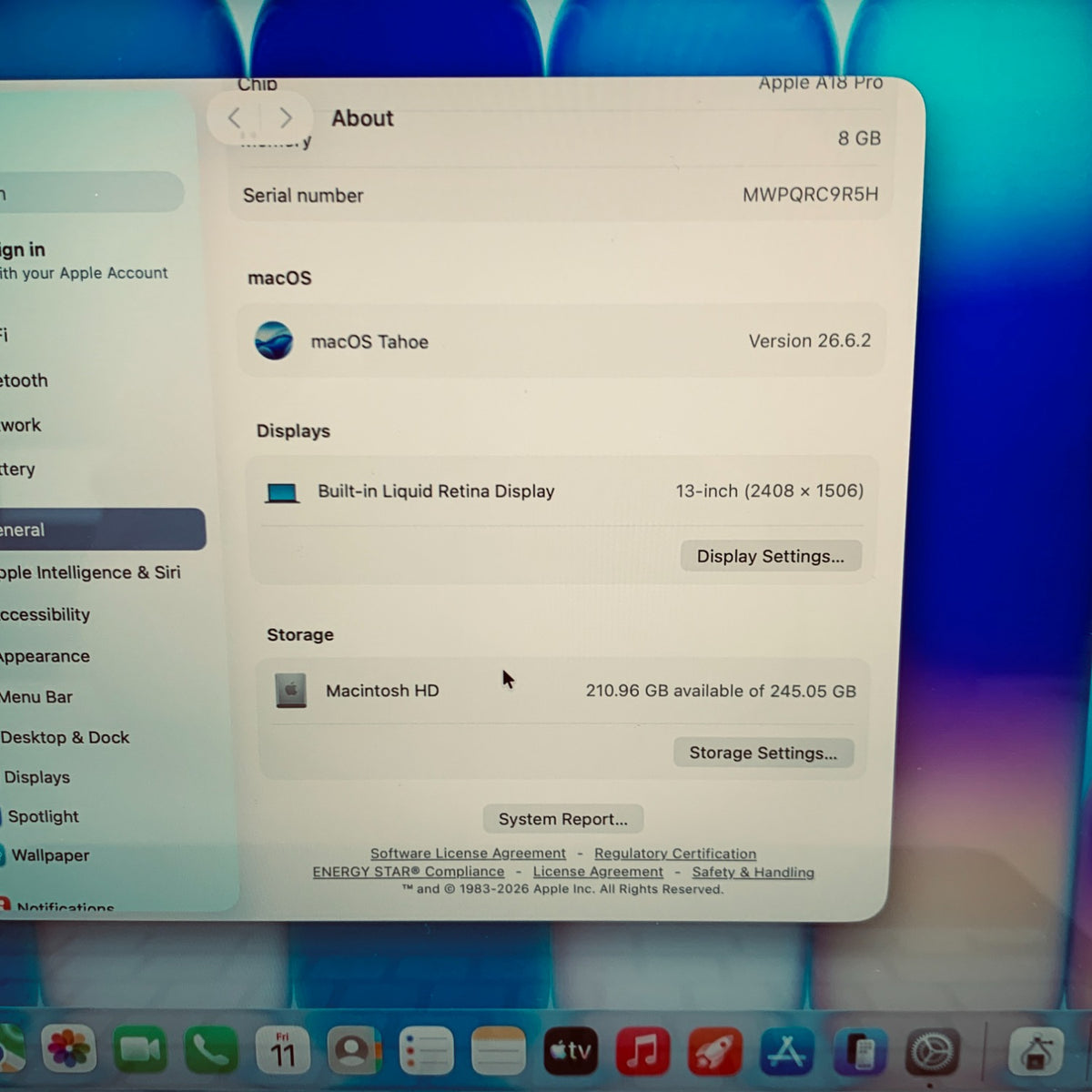Click Sign in with your Apple Account
1092x1092 pixels.
(x=84, y=260)
